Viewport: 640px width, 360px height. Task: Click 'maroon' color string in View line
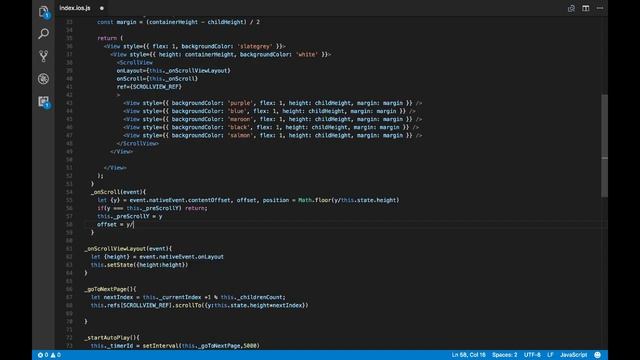click(240, 119)
